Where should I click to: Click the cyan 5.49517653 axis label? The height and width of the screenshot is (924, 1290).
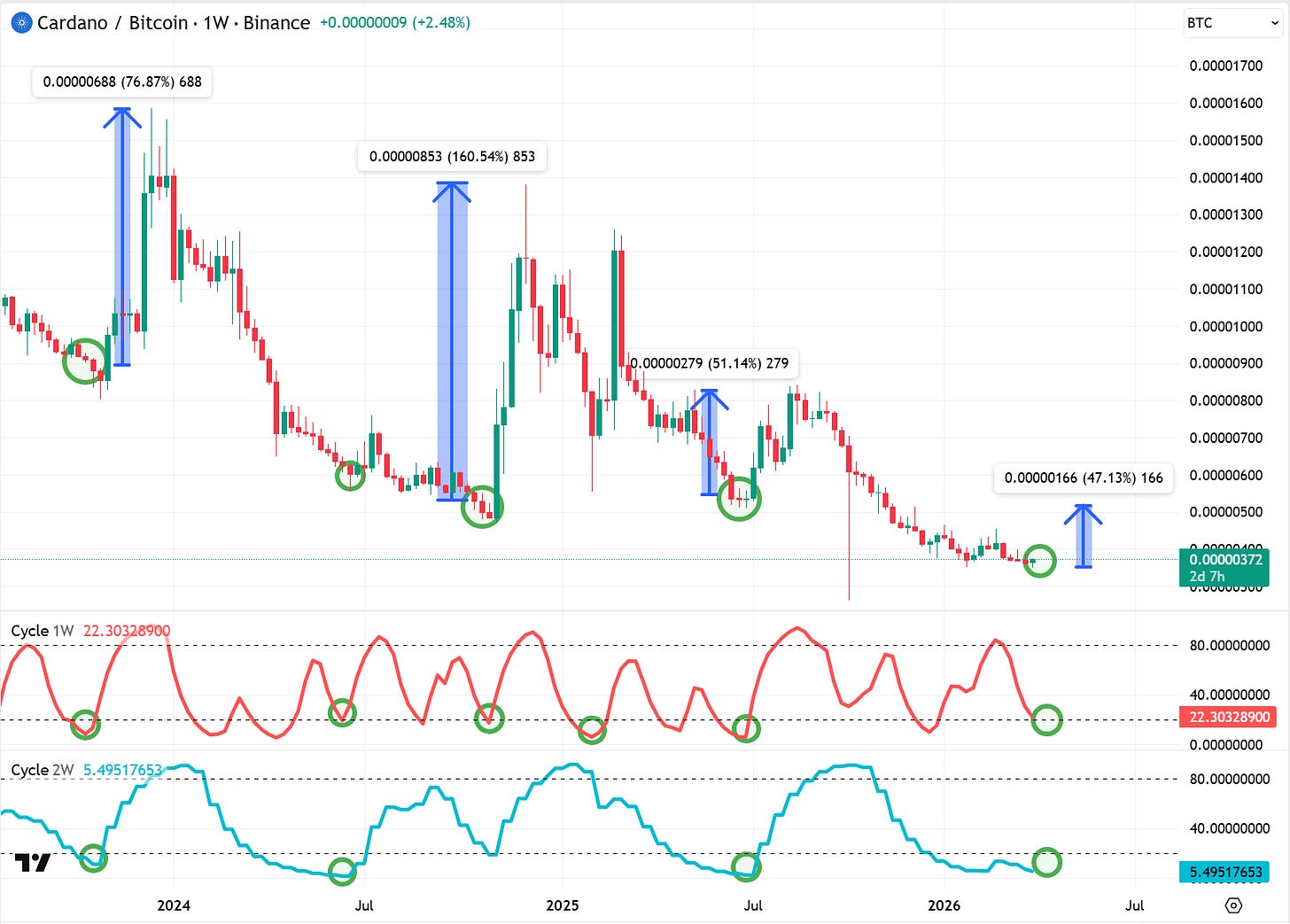point(1225,872)
